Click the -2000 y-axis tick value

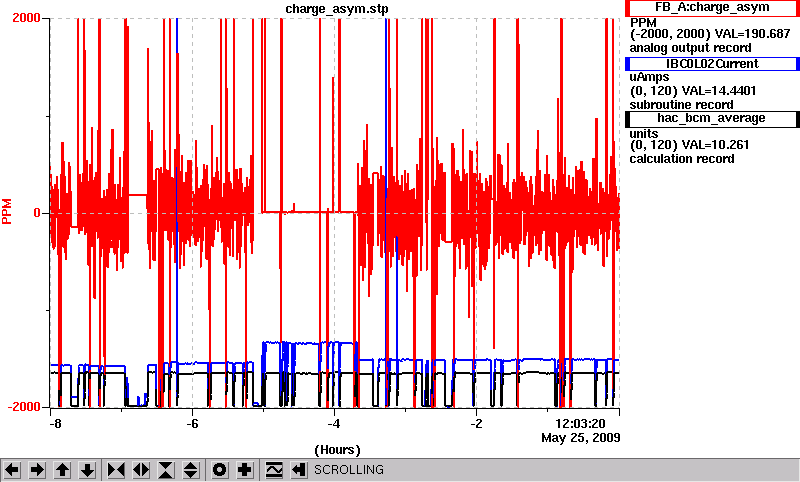(23, 407)
